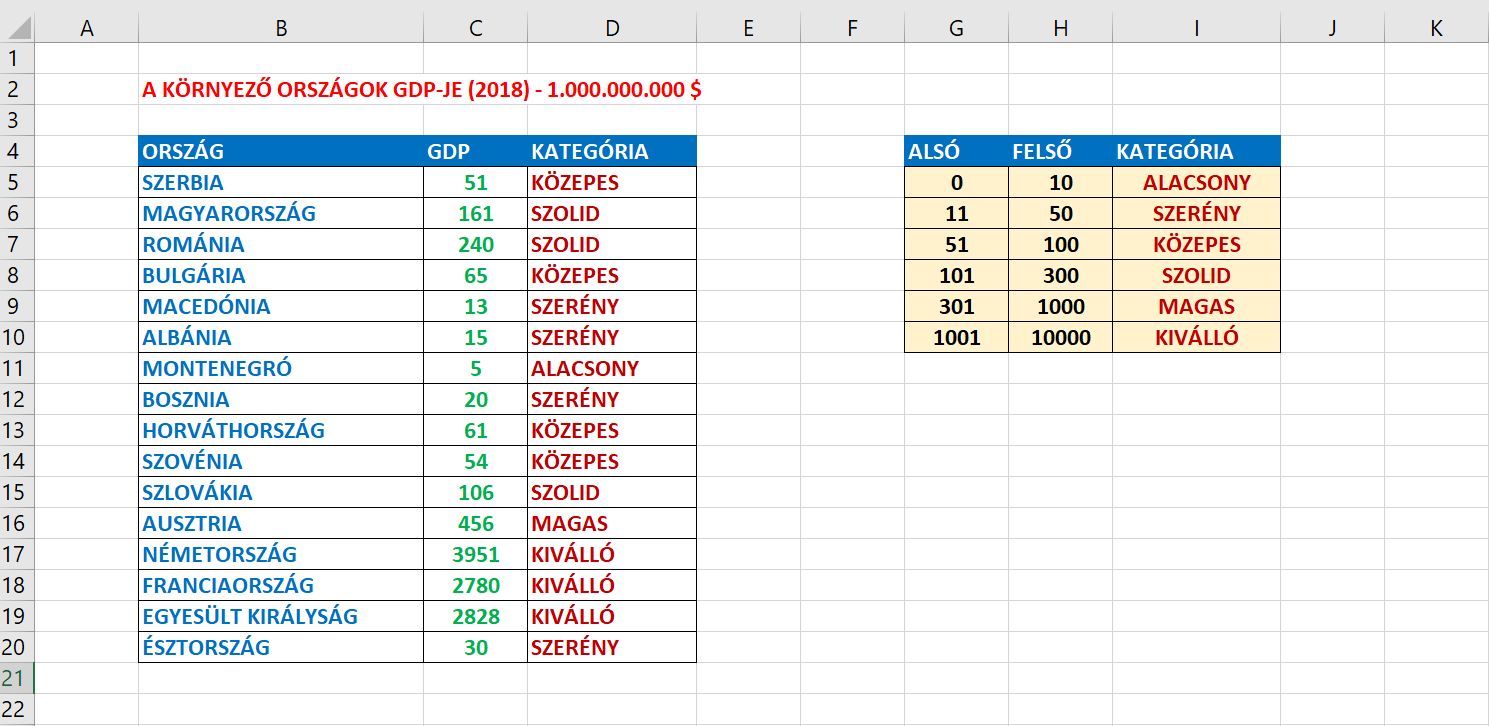Screen dimensions: 1489x726
Task: Click GDP value 456 for Ausztria
Action: point(476,523)
